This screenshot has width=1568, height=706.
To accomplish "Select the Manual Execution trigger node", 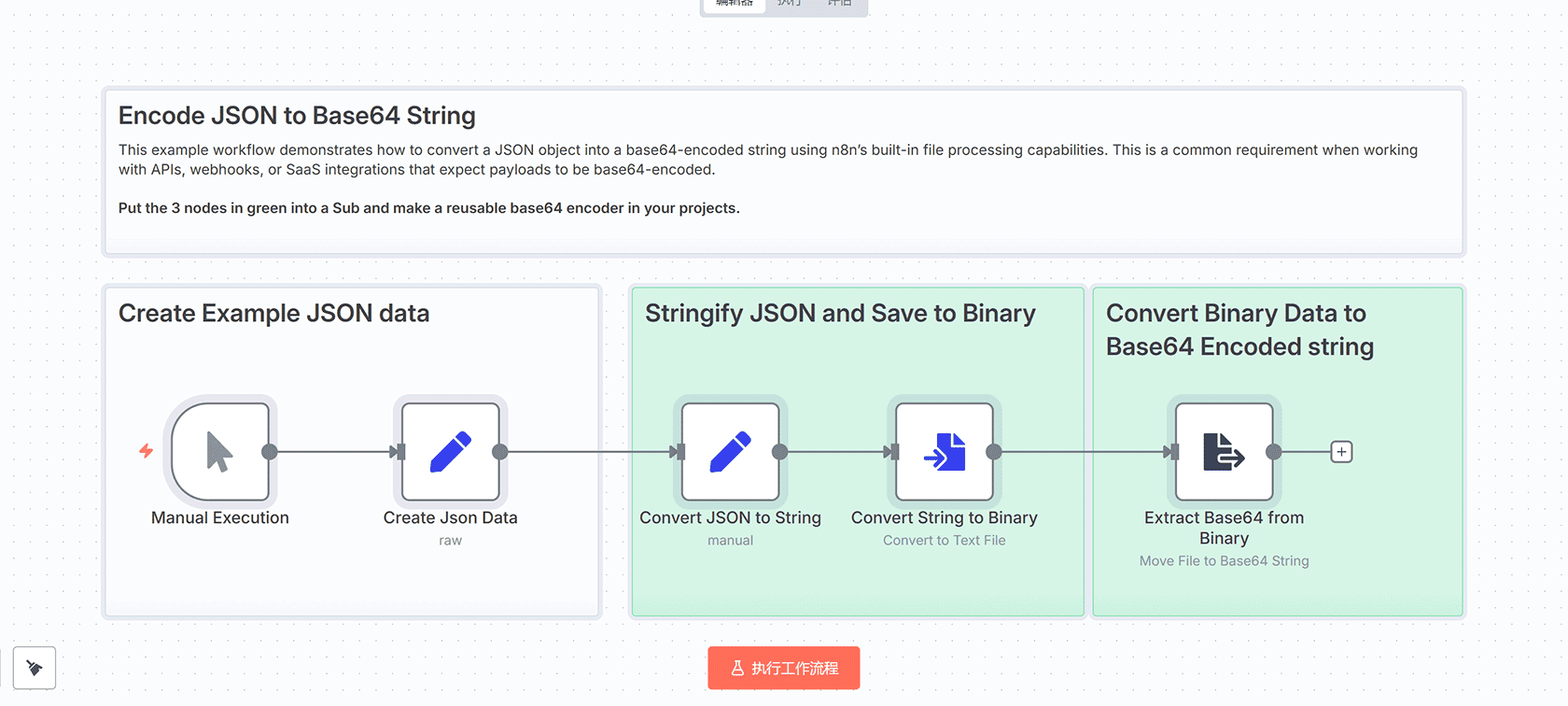I will 220,452.
